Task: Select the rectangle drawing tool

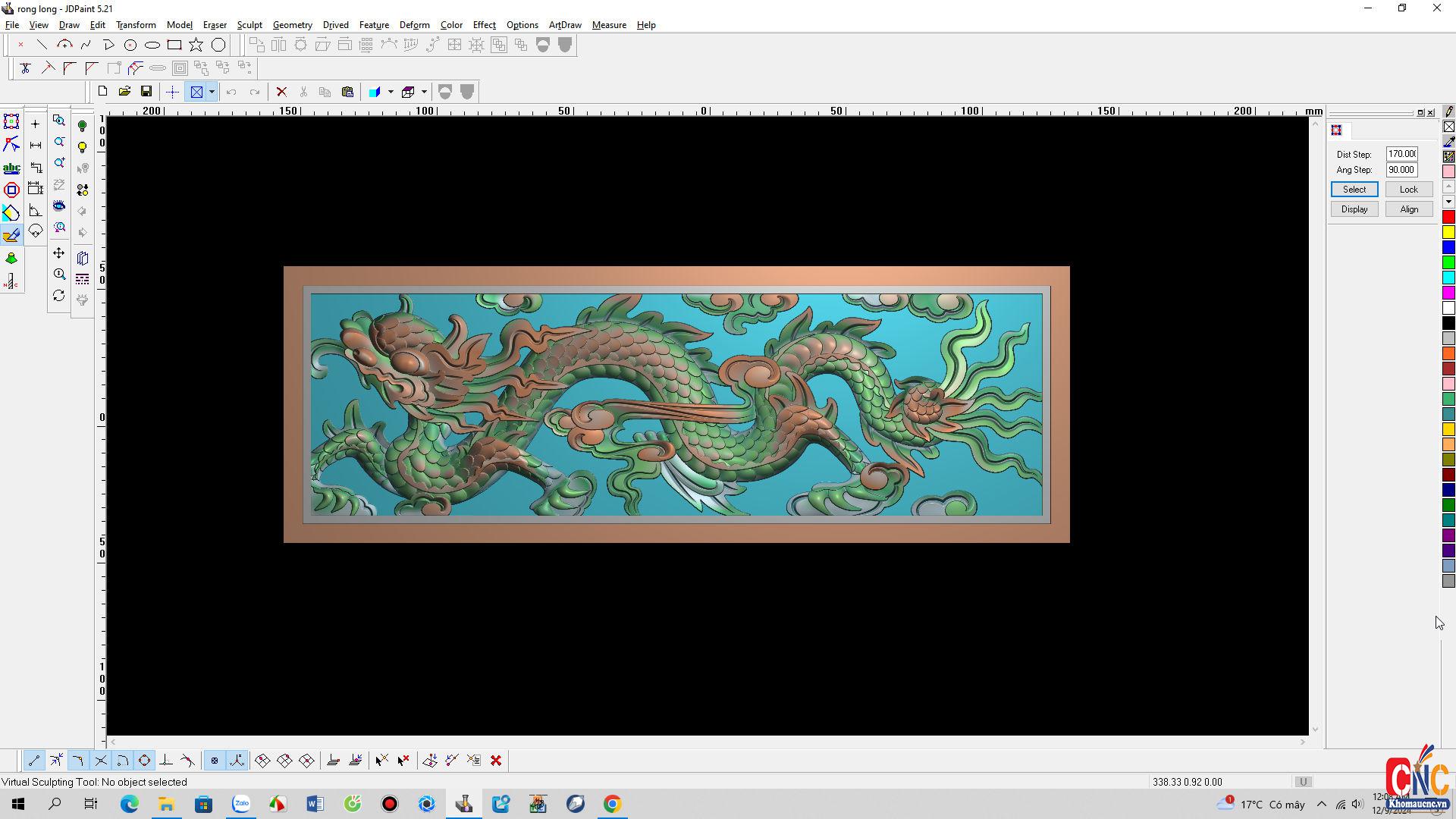Action: tap(174, 45)
